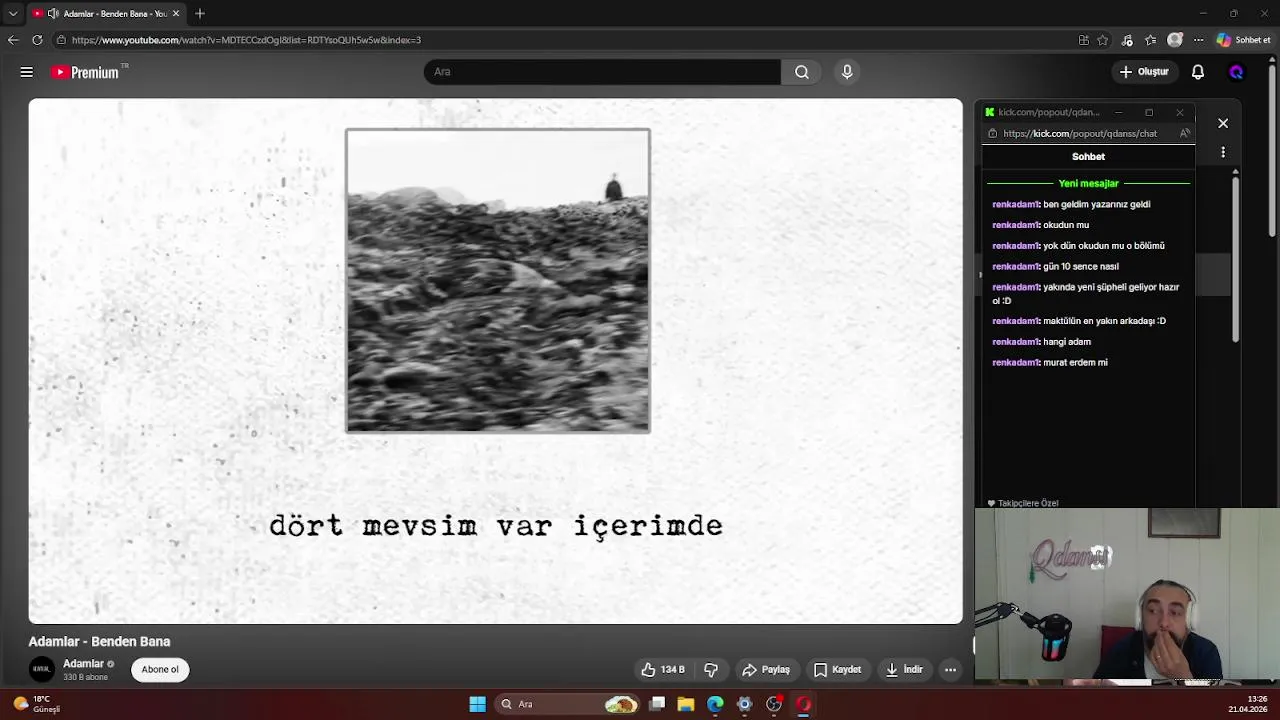Screen dimensions: 1280x720
Task: Open Read aloud icon in Kick popout
Action: [x=1184, y=133]
